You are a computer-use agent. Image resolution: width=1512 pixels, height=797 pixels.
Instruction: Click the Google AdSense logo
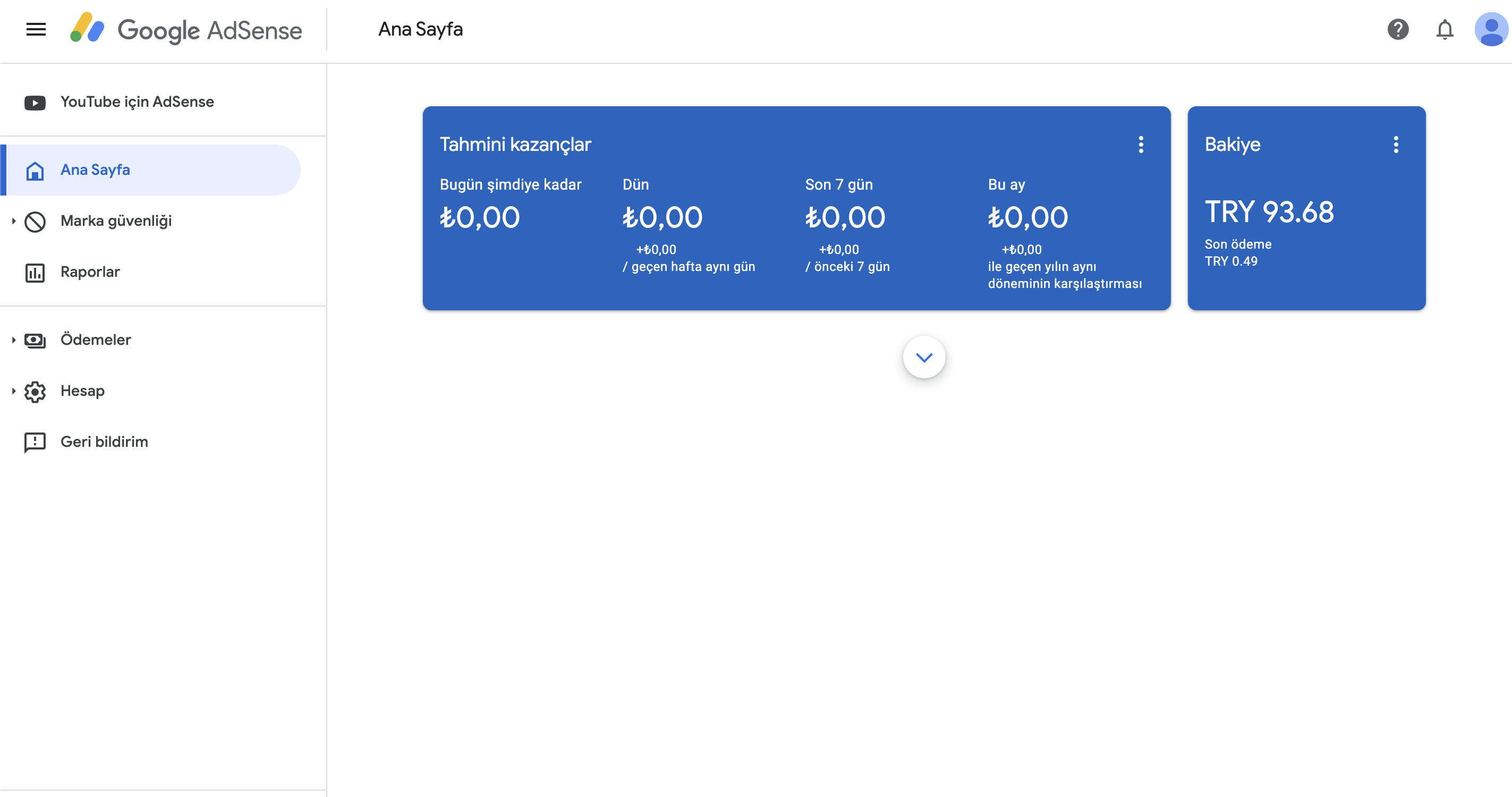[x=186, y=29]
